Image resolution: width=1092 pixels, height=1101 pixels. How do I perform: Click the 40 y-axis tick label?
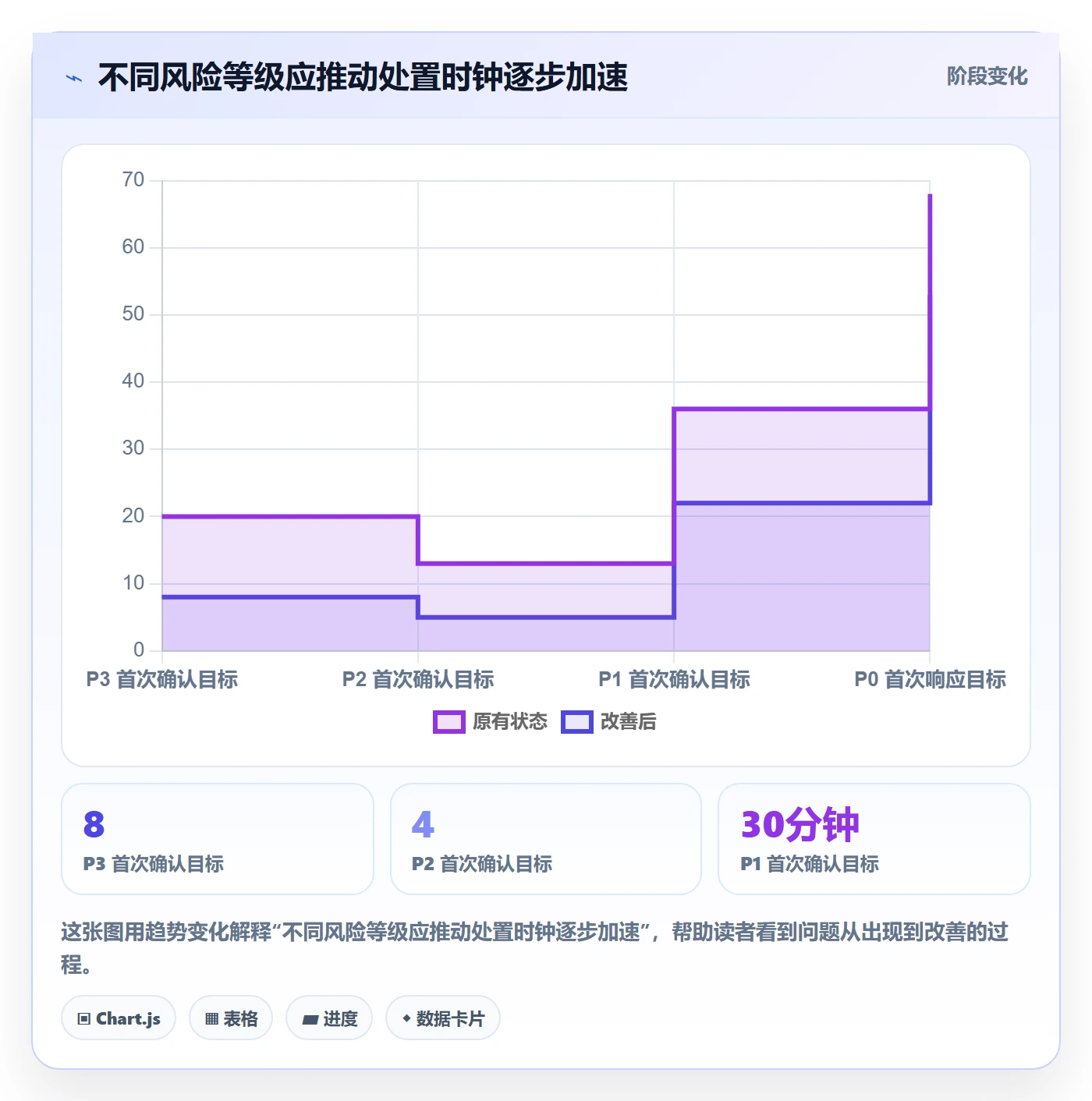133,381
